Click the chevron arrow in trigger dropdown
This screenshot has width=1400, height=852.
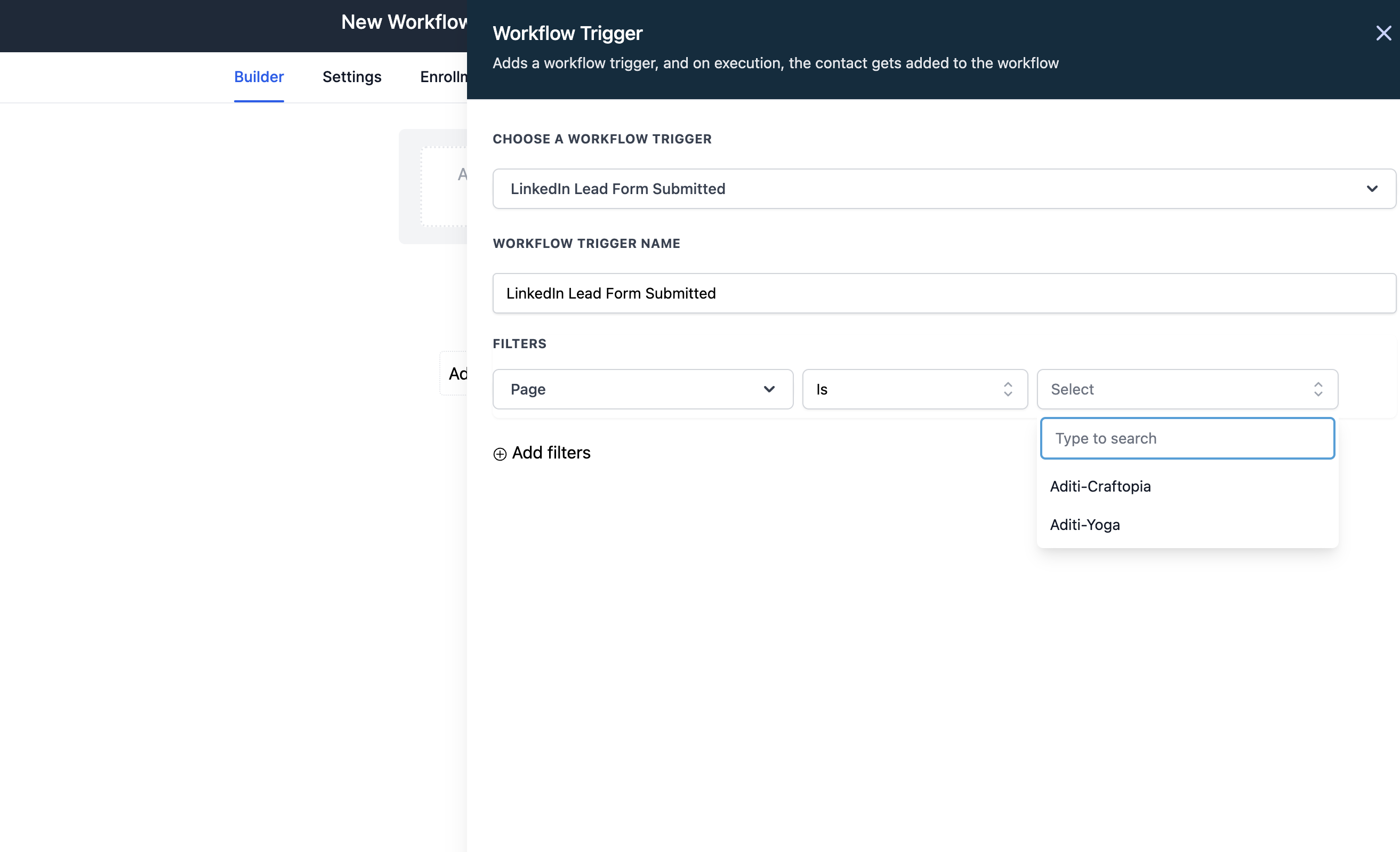1372,189
